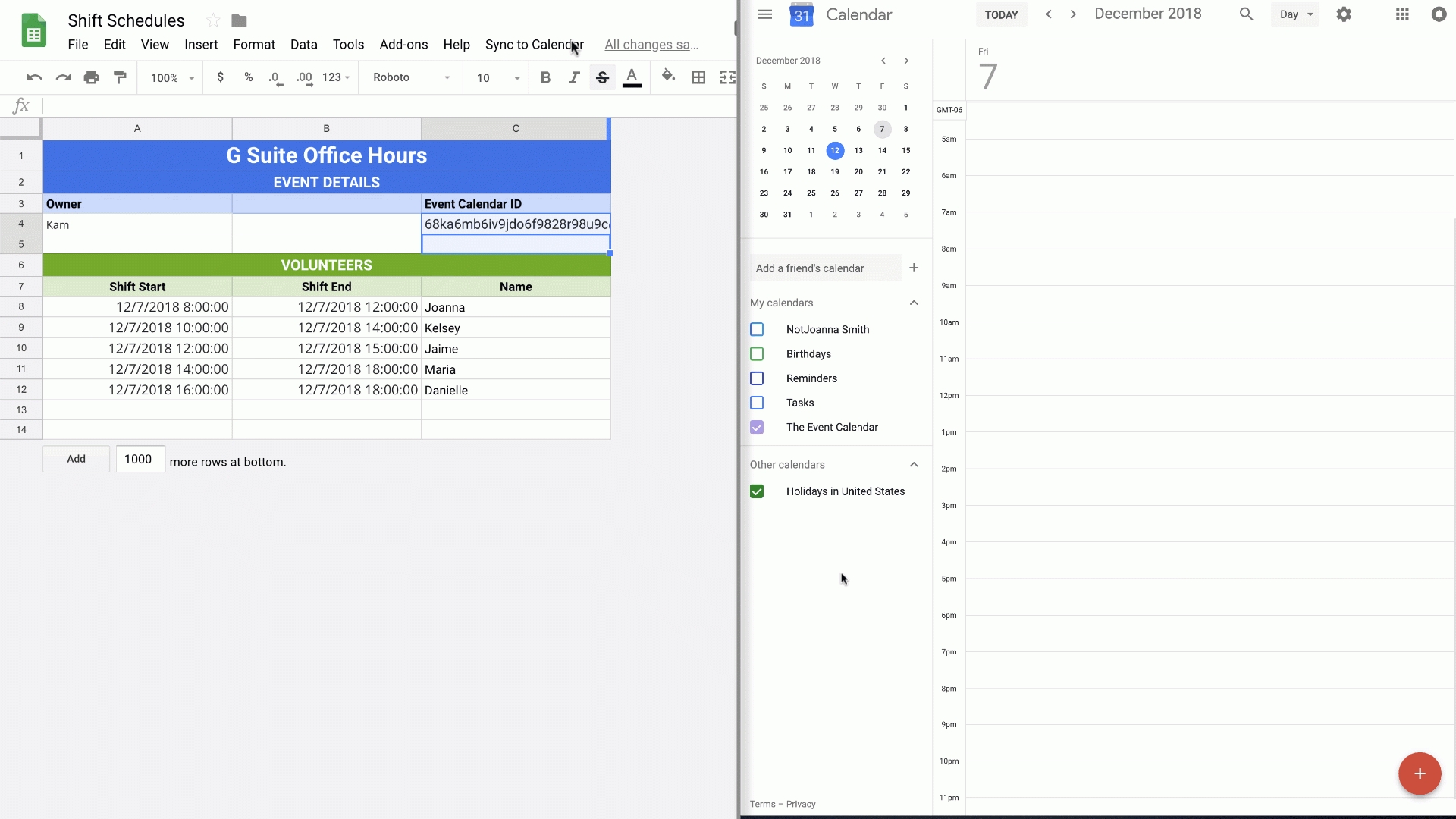Image resolution: width=1456 pixels, height=819 pixels.
Task: Toggle Holidays in United States checkbox
Action: click(757, 491)
